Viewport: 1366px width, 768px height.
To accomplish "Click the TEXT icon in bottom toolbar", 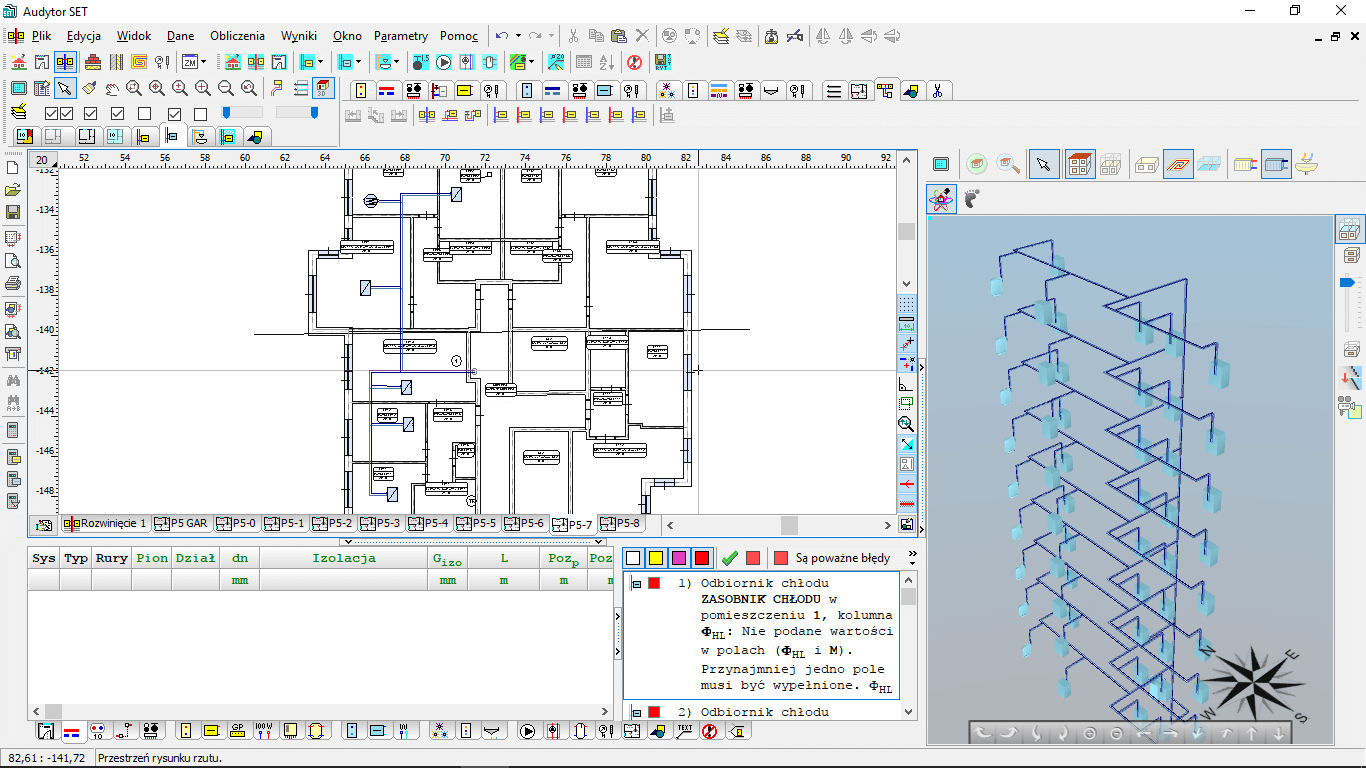I will [x=684, y=731].
